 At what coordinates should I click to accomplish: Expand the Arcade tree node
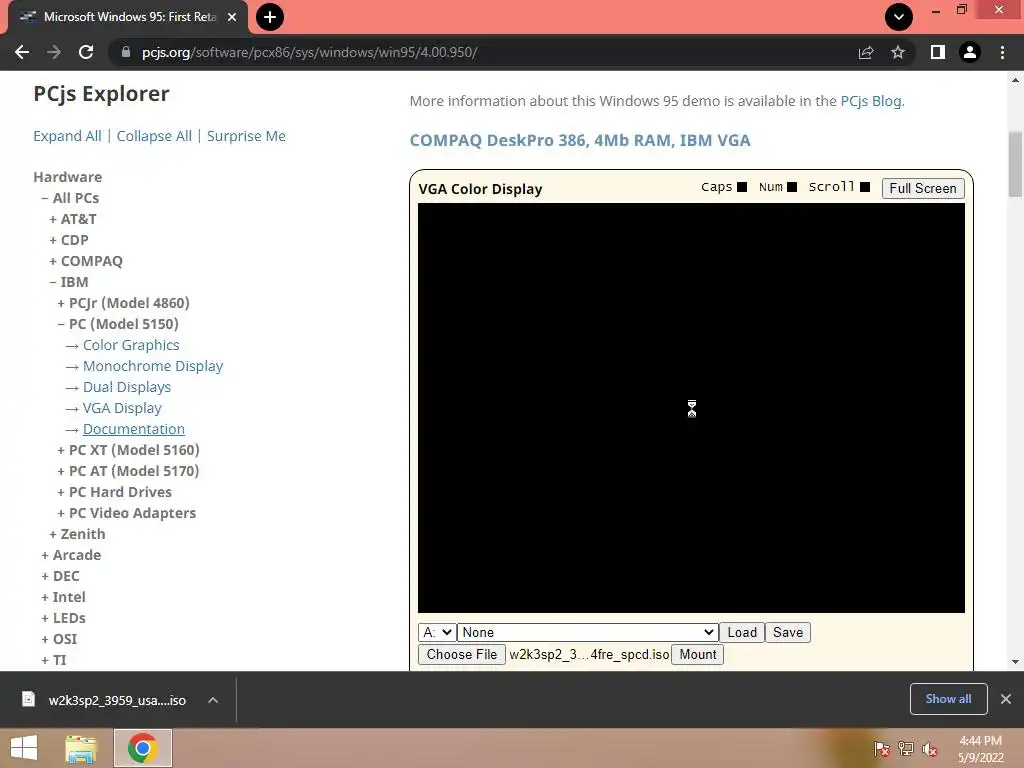click(71, 555)
